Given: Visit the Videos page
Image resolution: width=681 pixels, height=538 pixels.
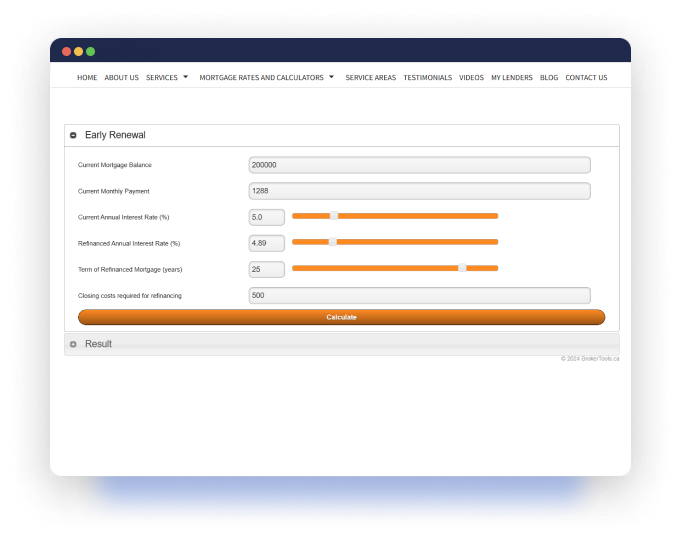Looking at the screenshot, I should 471,77.
